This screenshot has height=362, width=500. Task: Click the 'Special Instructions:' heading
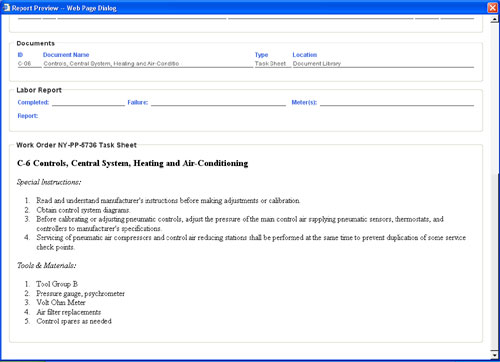(x=49, y=182)
